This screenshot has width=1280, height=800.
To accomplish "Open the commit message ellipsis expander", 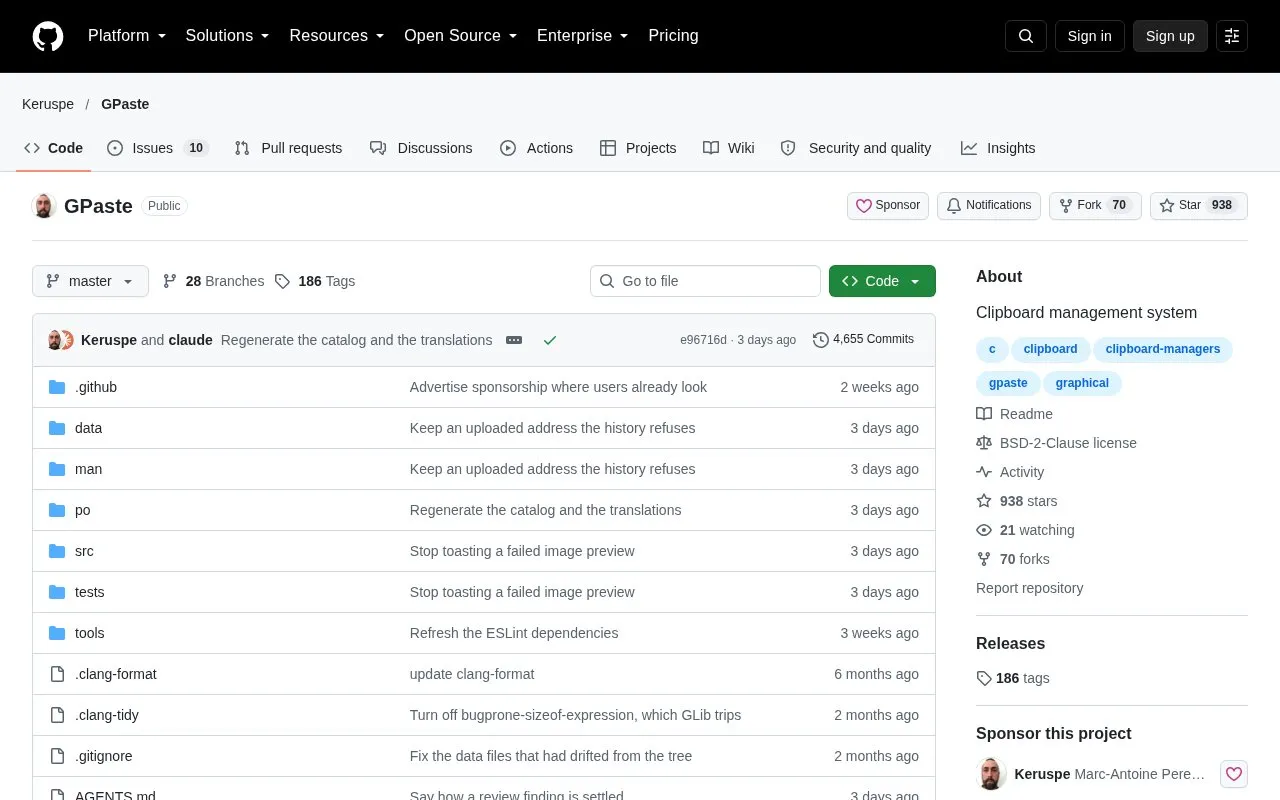I will pos(514,340).
